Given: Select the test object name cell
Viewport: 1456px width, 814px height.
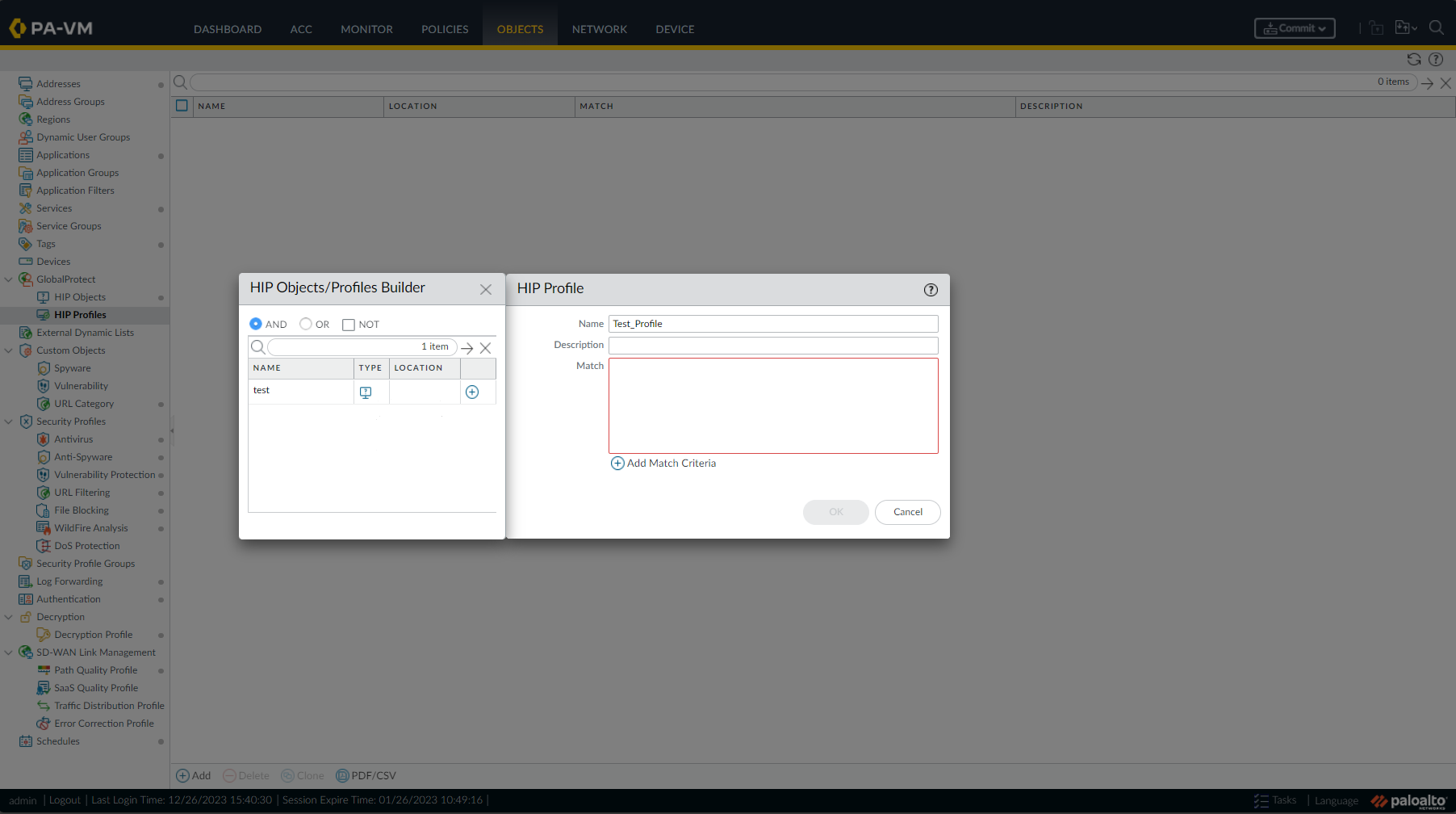Looking at the screenshot, I should [x=301, y=391].
